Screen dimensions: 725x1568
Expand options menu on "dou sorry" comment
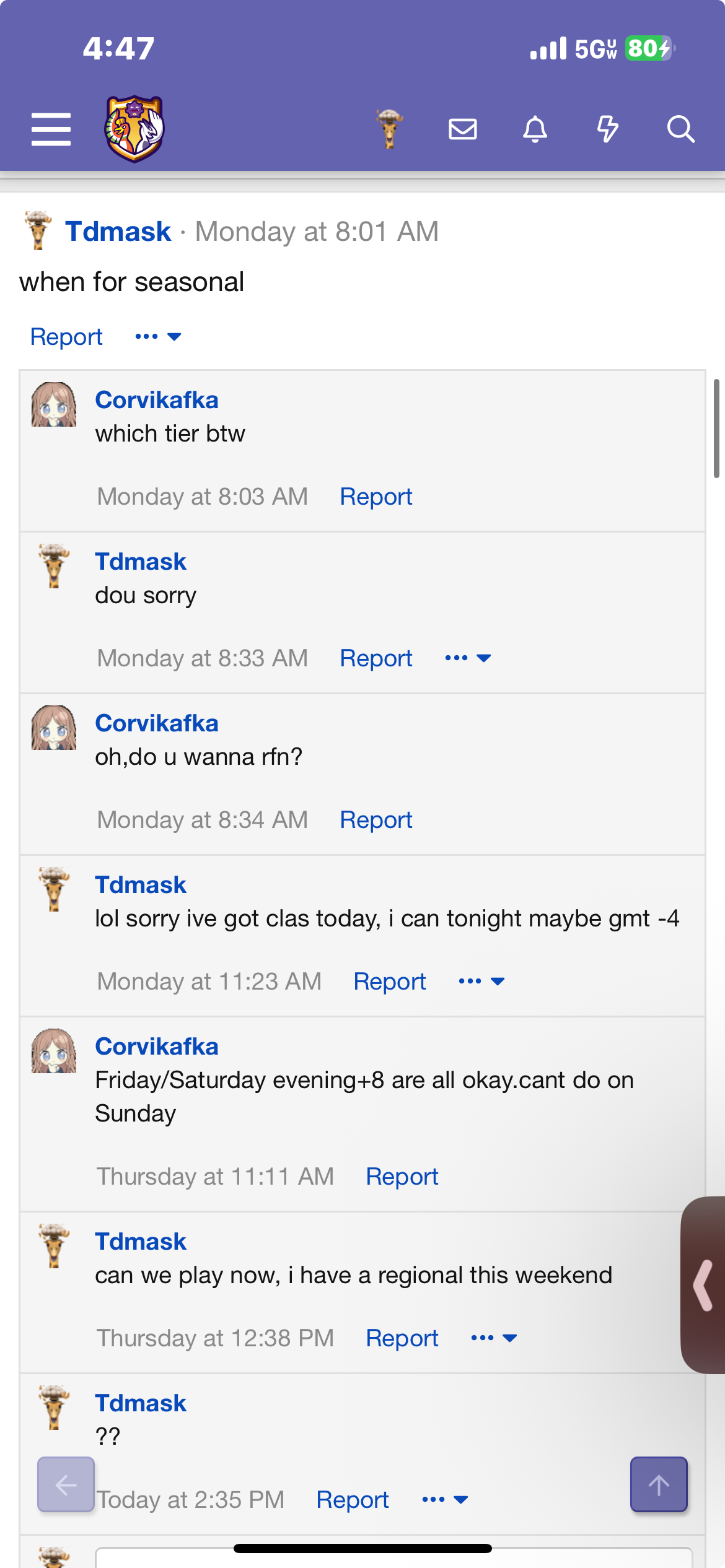(468, 658)
